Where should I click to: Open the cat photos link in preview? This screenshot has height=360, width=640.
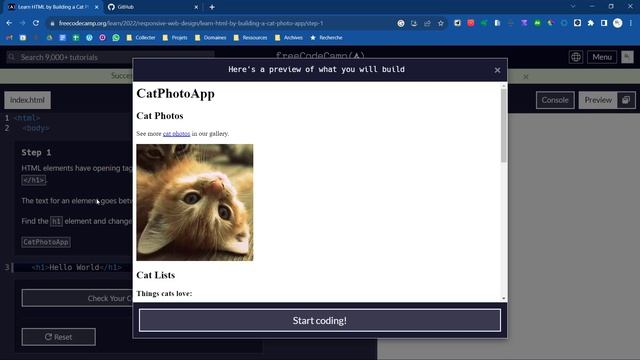coord(176,133)
